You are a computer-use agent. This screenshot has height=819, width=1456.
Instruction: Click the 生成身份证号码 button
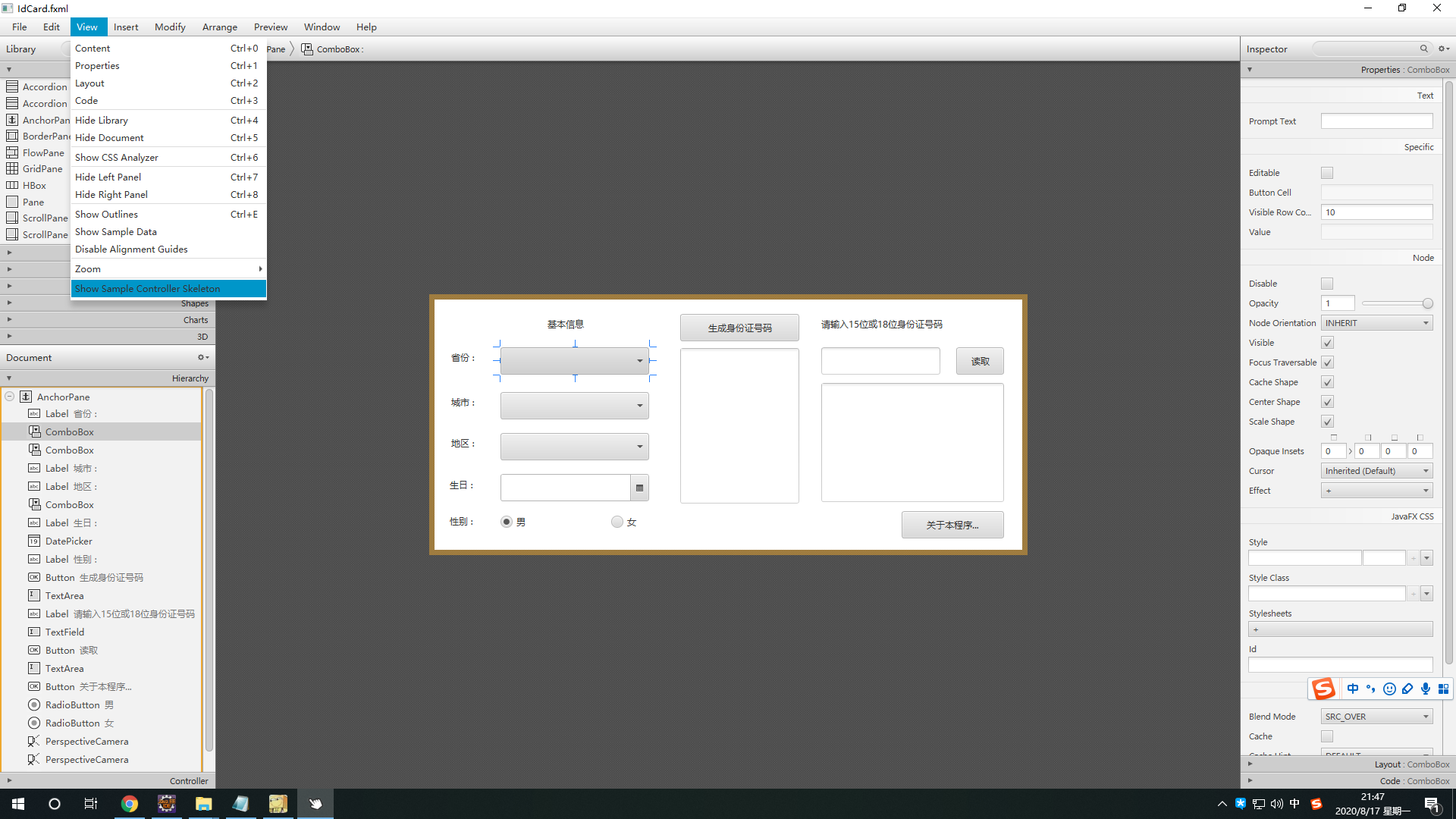(739, 328)
